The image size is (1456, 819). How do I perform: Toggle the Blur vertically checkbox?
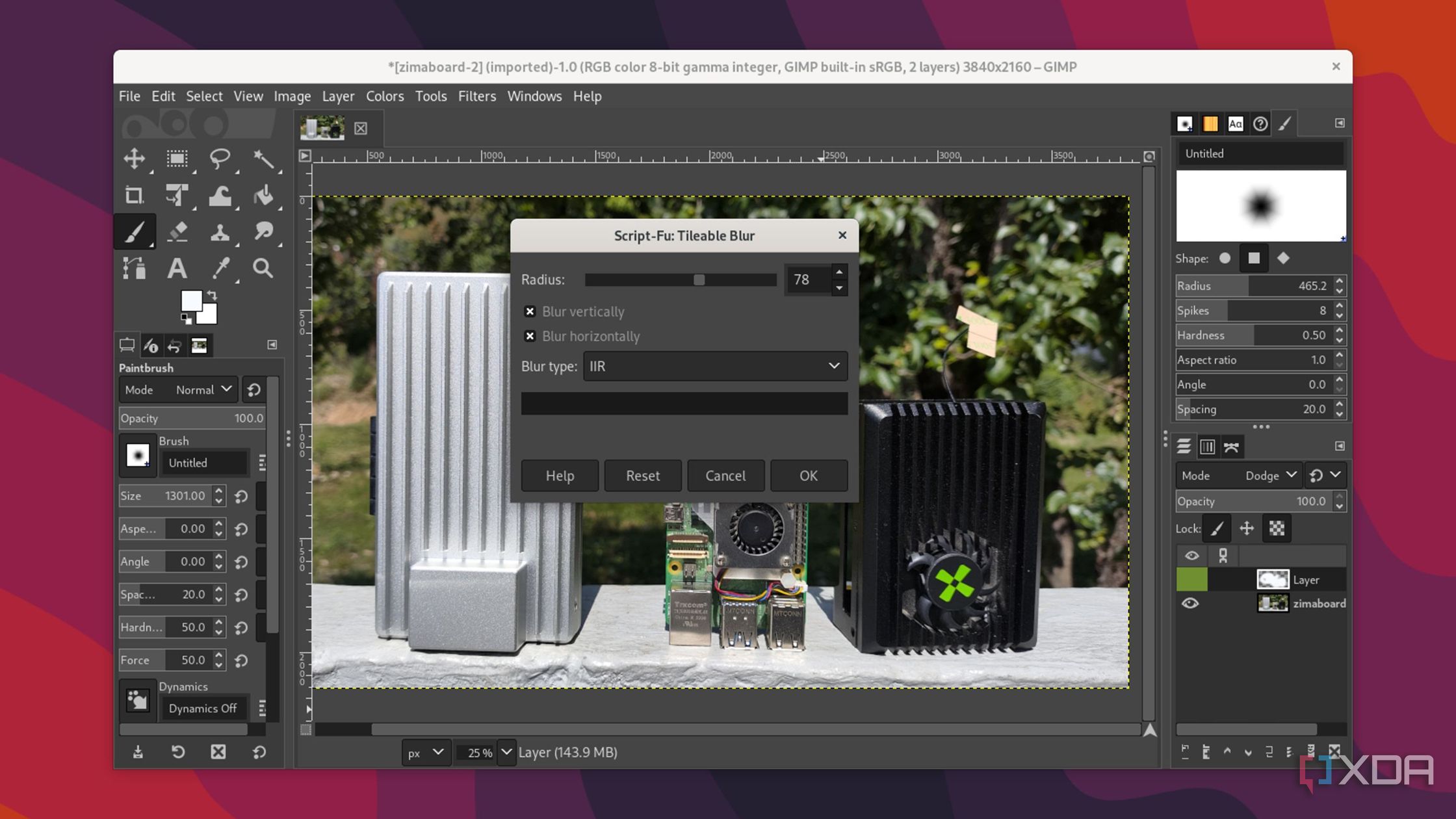(x=530, y=311)
